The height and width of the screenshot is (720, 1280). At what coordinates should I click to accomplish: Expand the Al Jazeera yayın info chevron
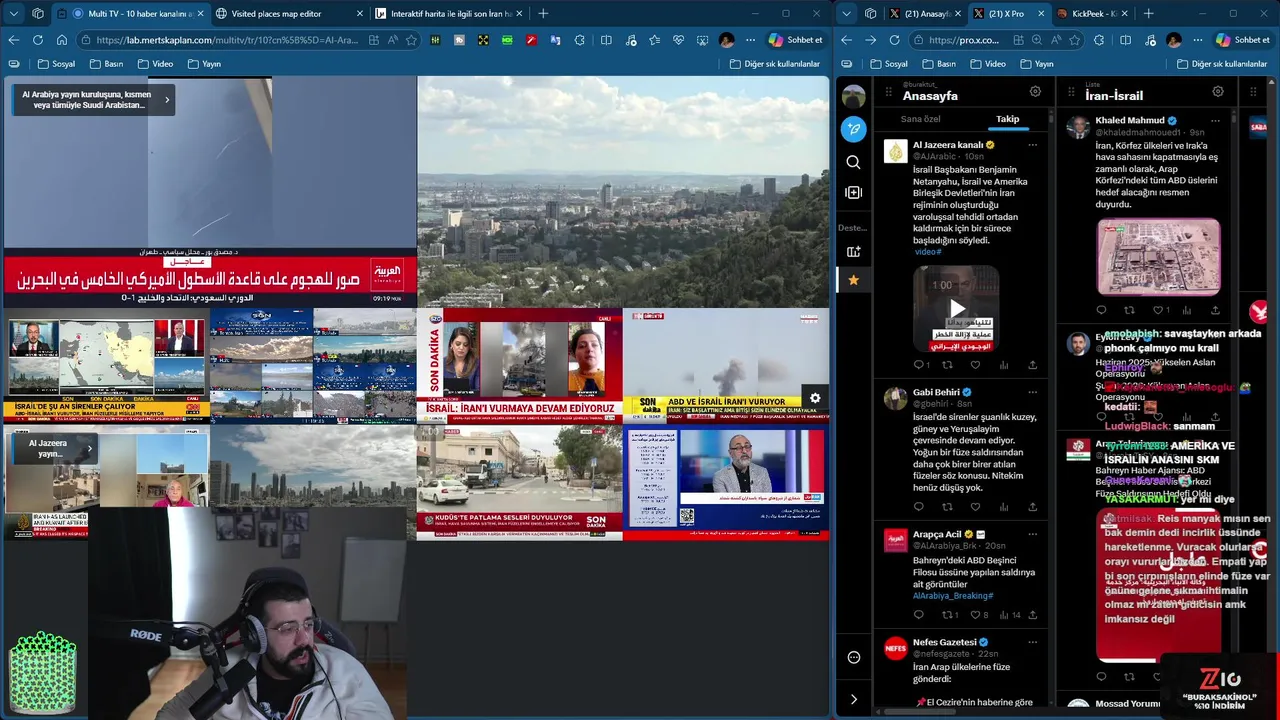click(x=89, y=449)
